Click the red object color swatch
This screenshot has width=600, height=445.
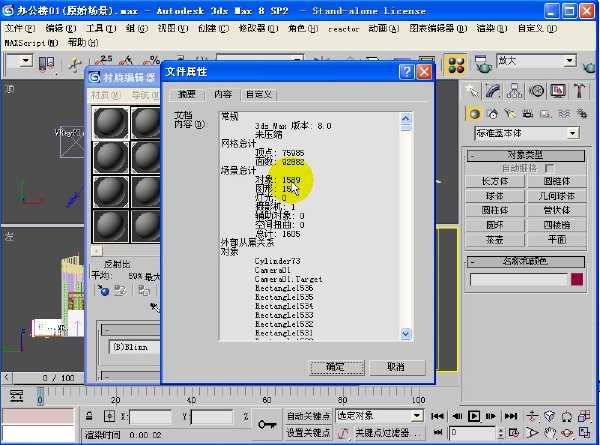[577, 279]
